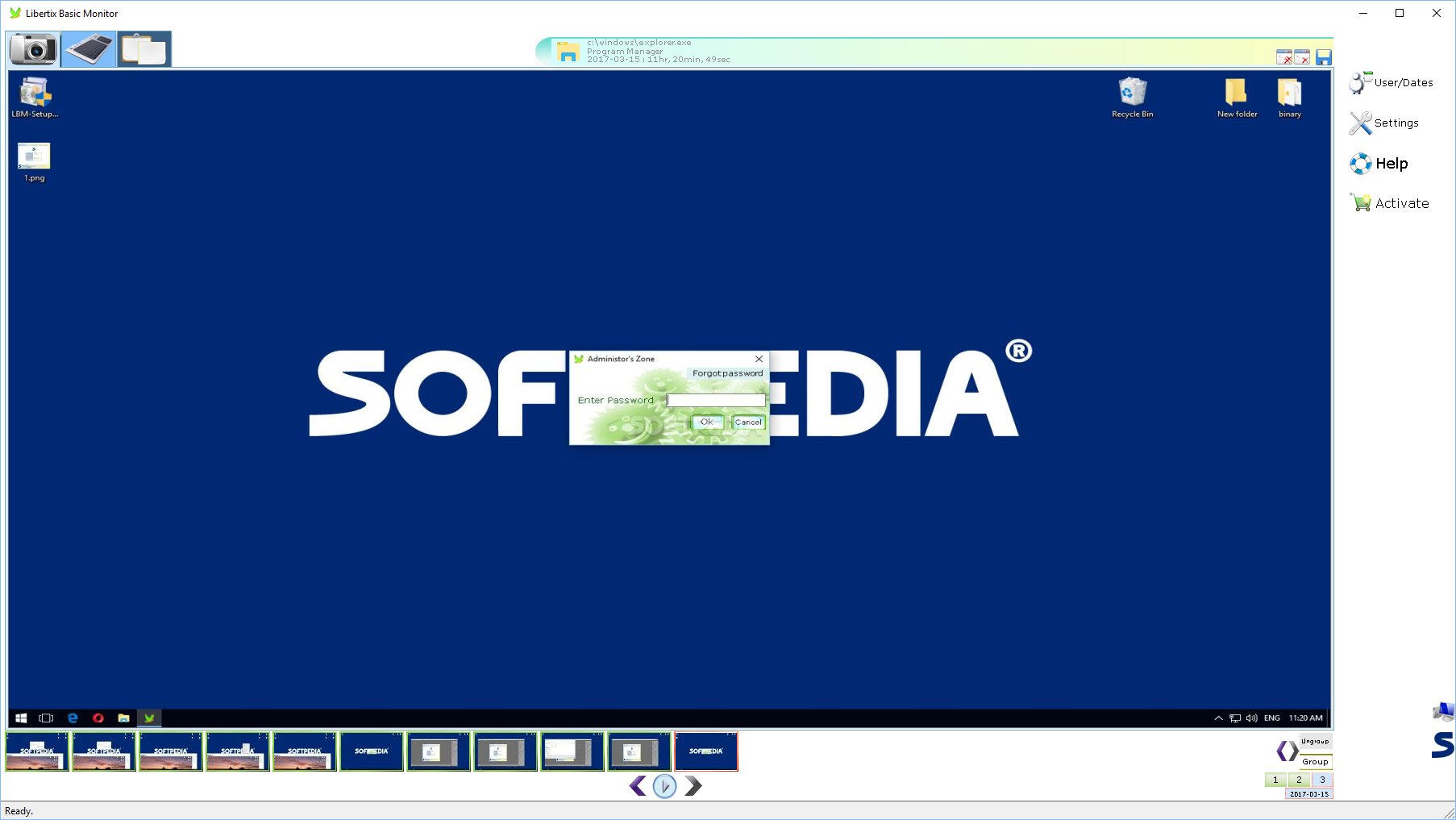The image size is (1456, 820).
Task: Click the Libertix logo in the title bar
Action: 15,13
